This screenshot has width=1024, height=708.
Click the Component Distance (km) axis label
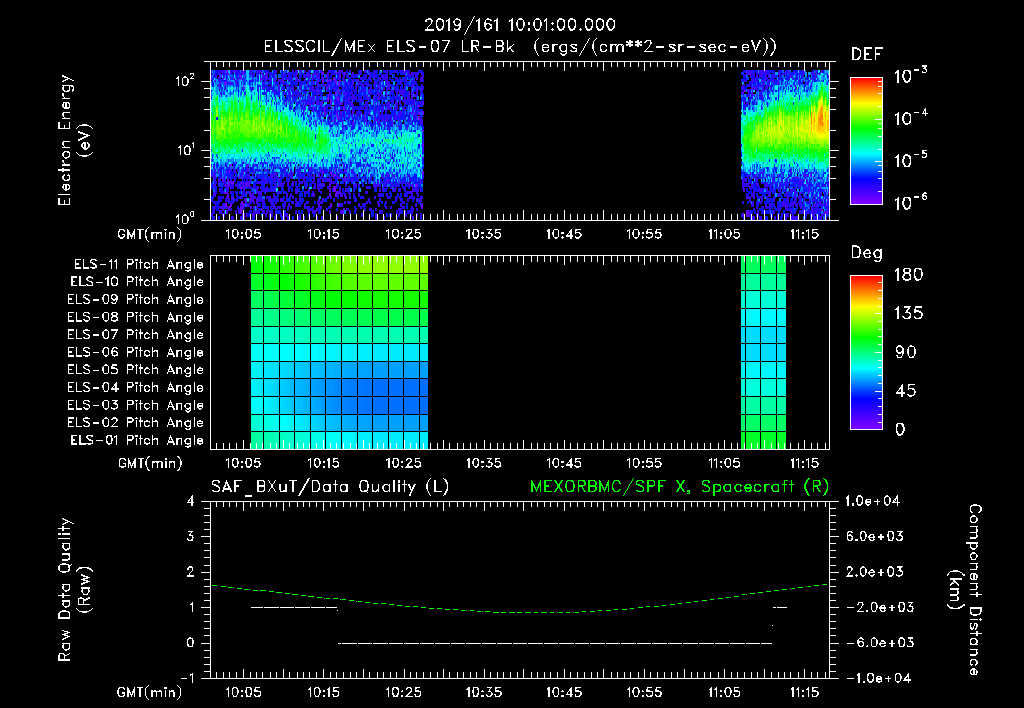coord(965,590)
